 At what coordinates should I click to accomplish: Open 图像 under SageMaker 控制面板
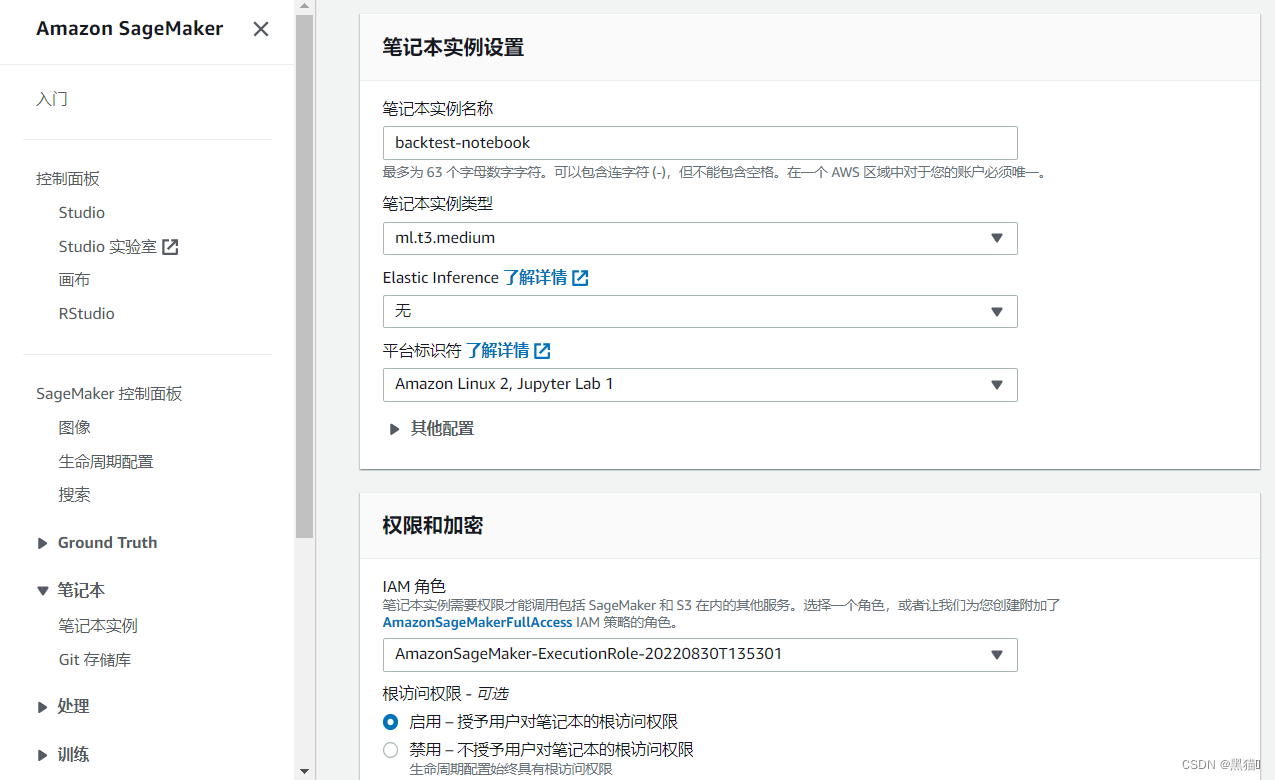75,427
